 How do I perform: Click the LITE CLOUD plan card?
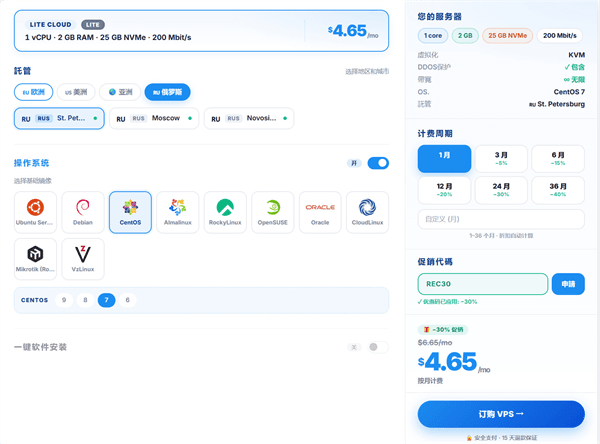(201, 31)
